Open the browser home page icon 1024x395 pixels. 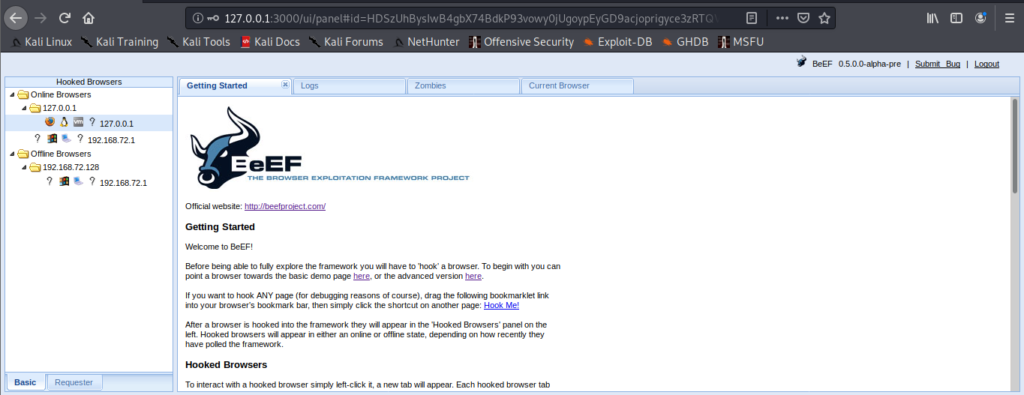(x=89, y=18)
